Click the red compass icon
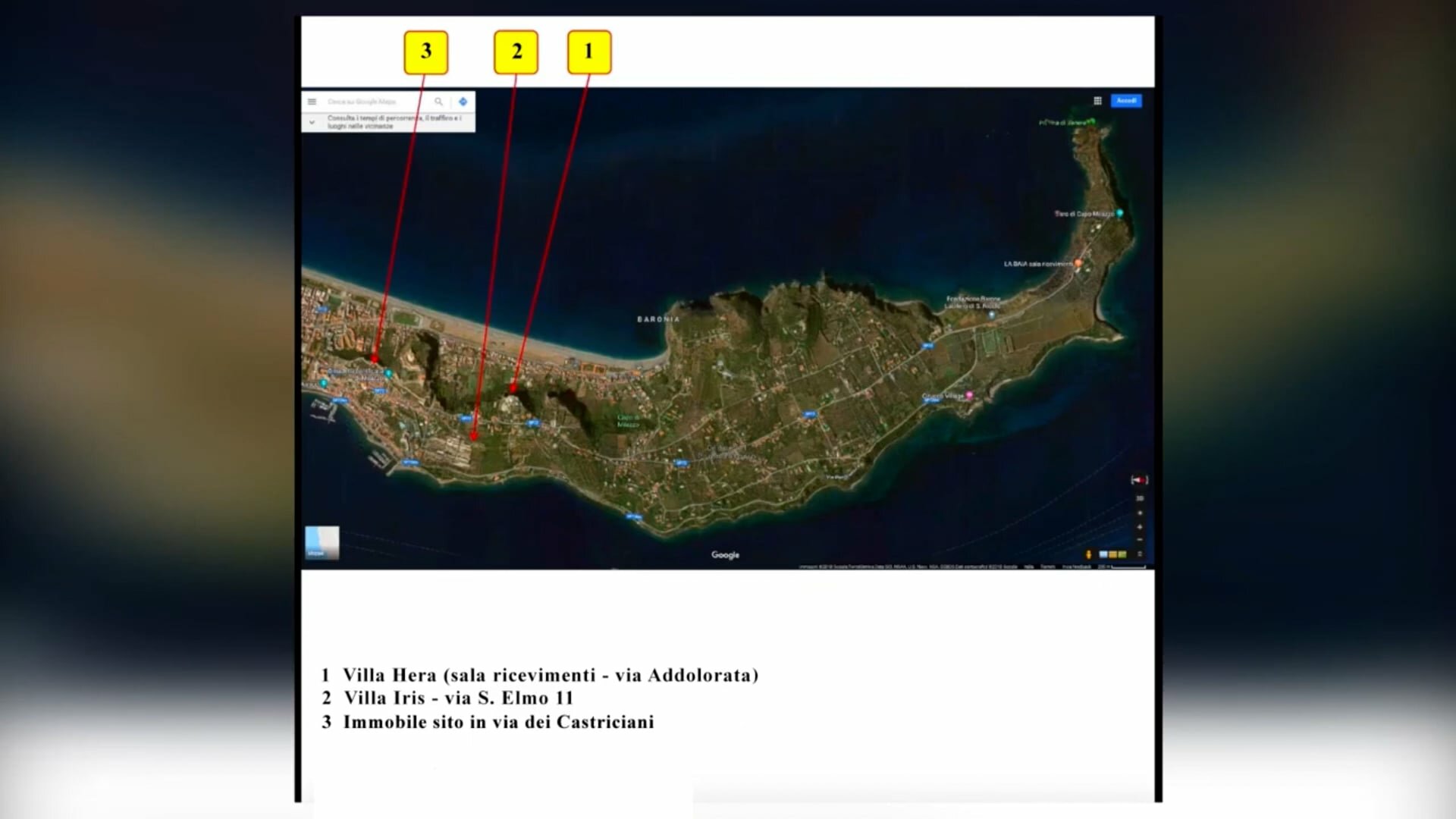 1140,480
